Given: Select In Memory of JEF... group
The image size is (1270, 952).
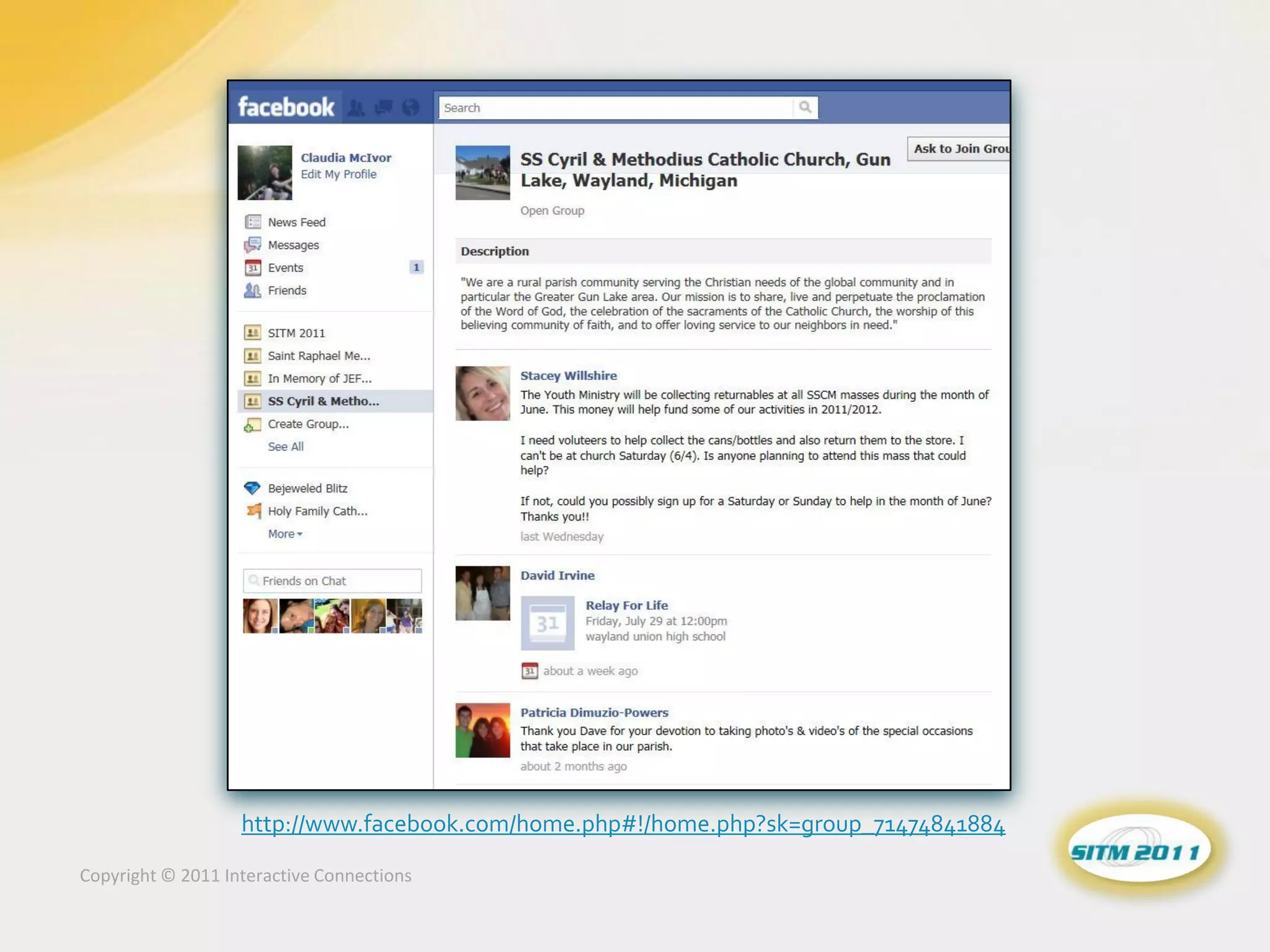Looking at the screenshot, I should click(x=320, y=378).
